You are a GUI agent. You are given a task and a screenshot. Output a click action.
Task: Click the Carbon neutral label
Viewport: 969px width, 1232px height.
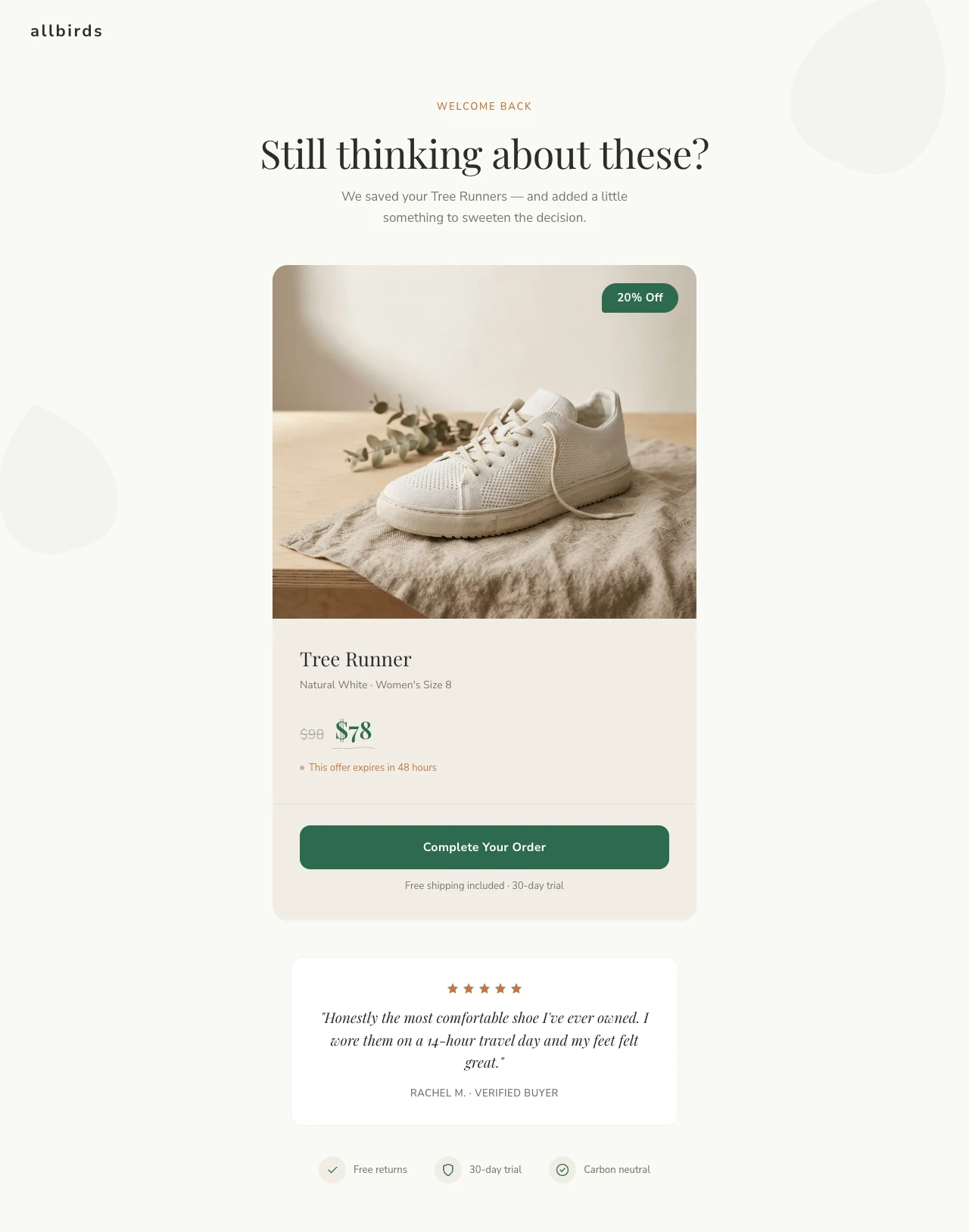tap(617, 1170)
